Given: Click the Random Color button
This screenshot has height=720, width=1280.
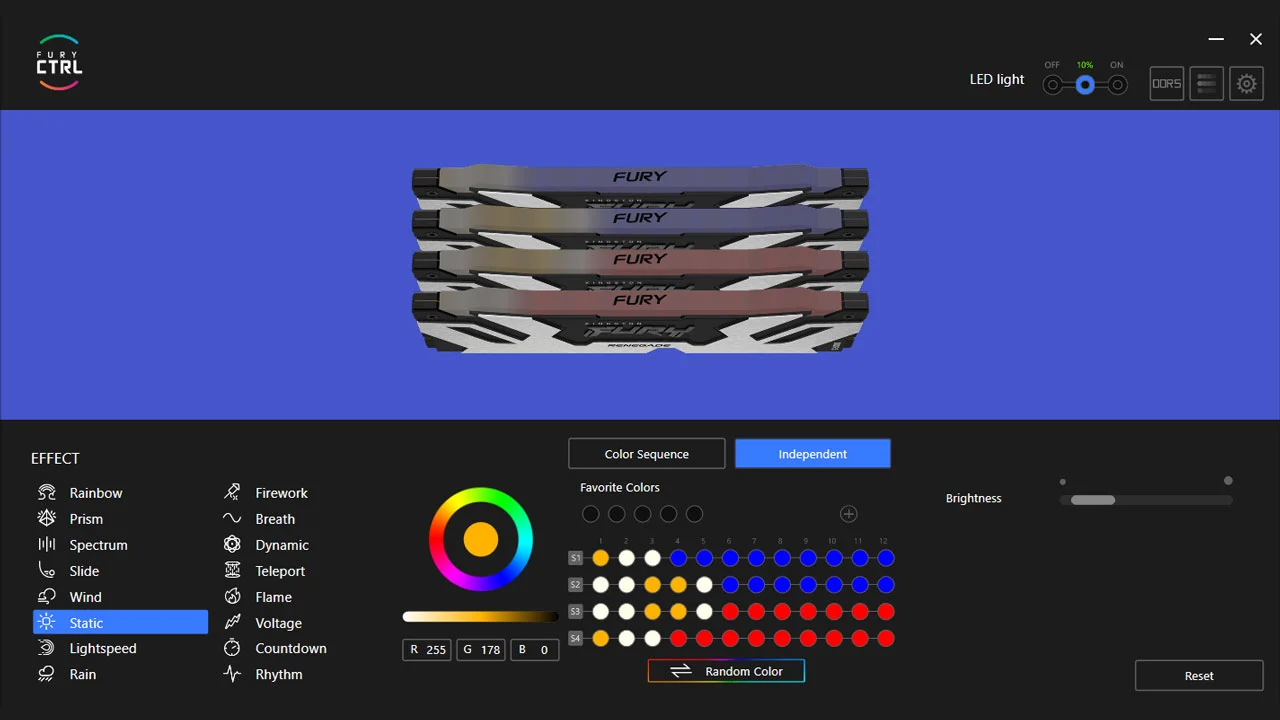Looking at the screenshot, I should [726, 671].
